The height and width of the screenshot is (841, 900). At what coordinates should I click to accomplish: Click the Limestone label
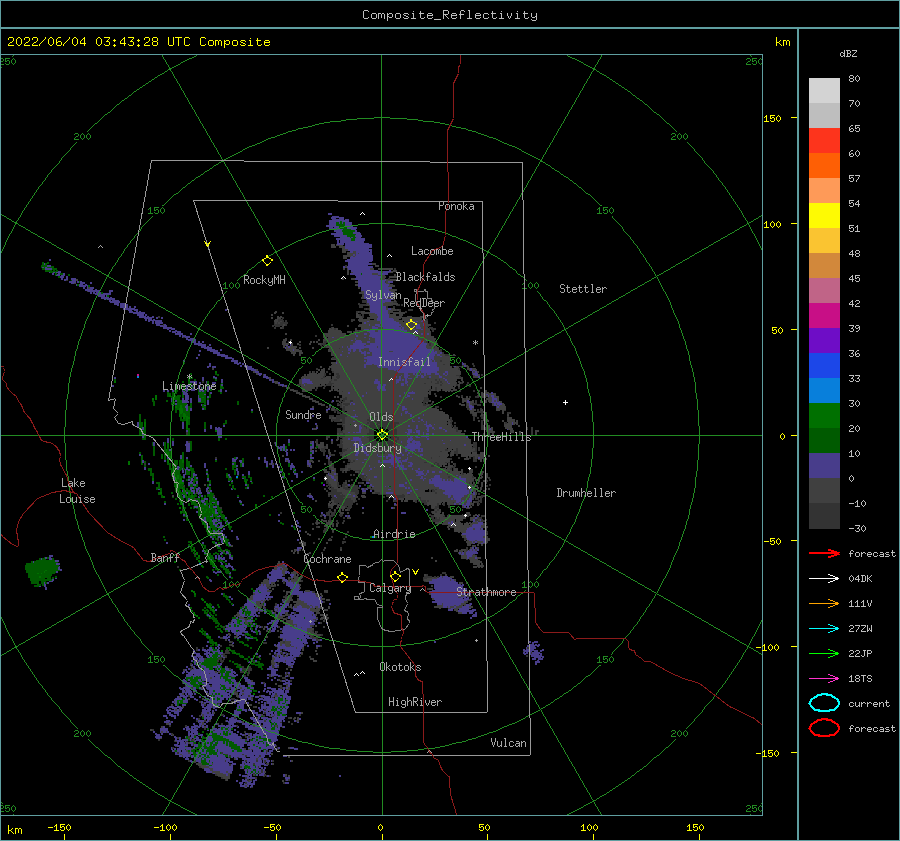tap(189, 386)
